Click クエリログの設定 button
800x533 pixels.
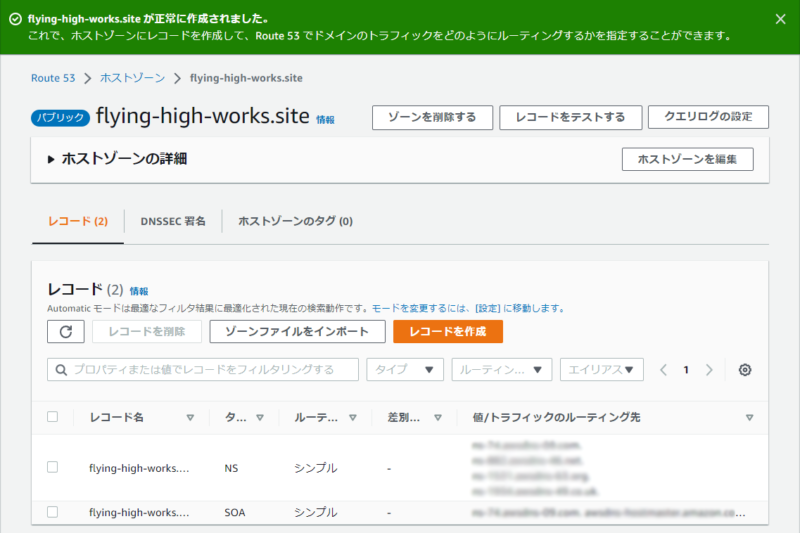(x=708, y=117)
